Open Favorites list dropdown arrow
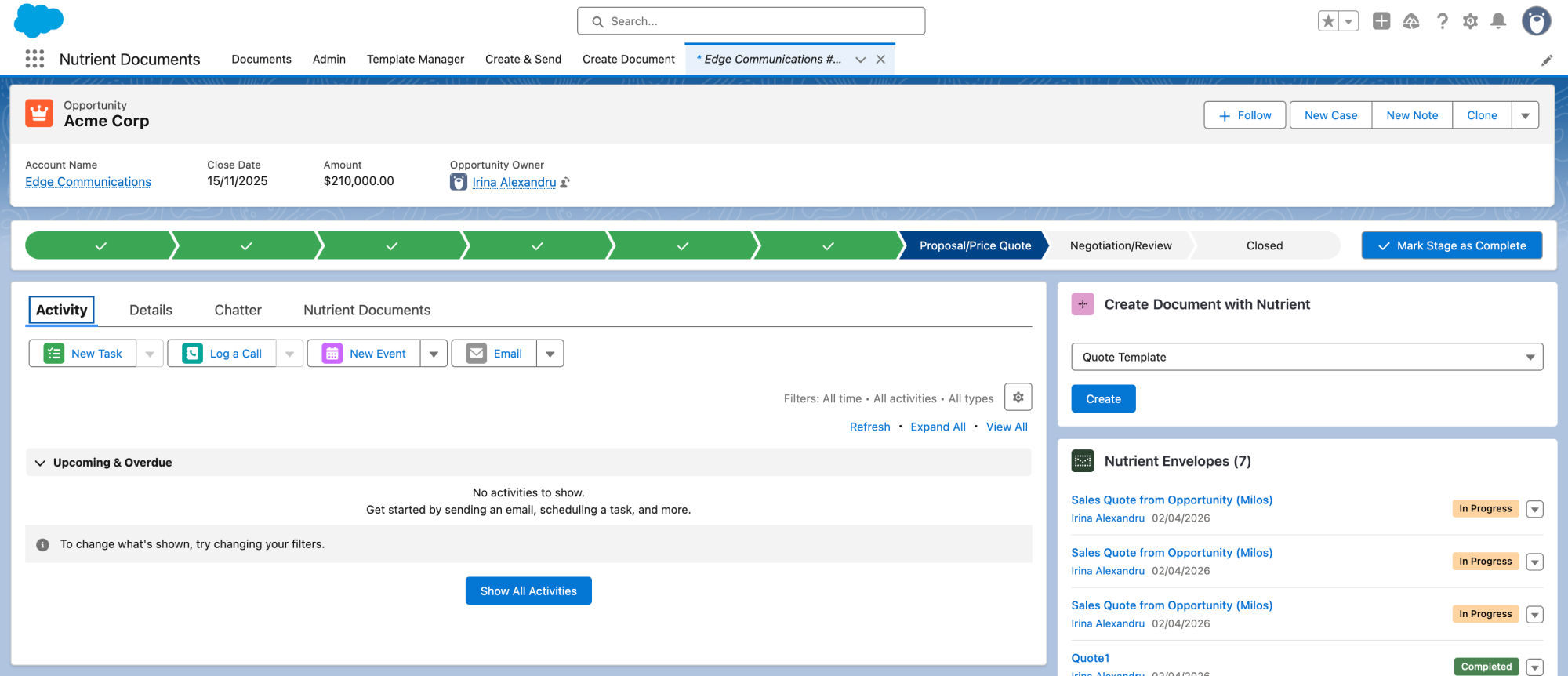 tap(1348, 21)
